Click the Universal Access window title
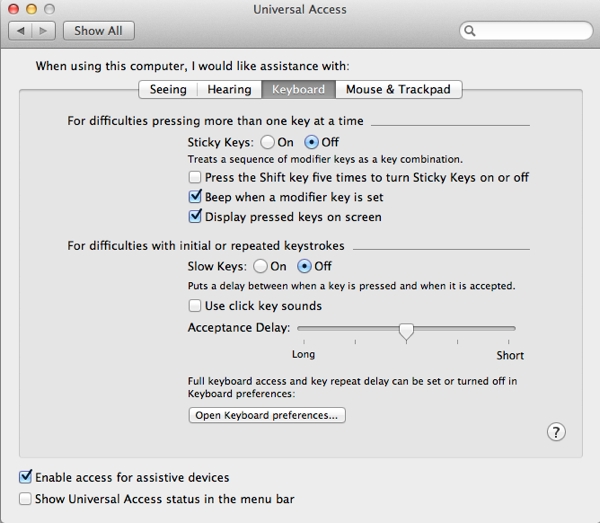Viewport: 600px width, 523px height. tap(300, 9)
